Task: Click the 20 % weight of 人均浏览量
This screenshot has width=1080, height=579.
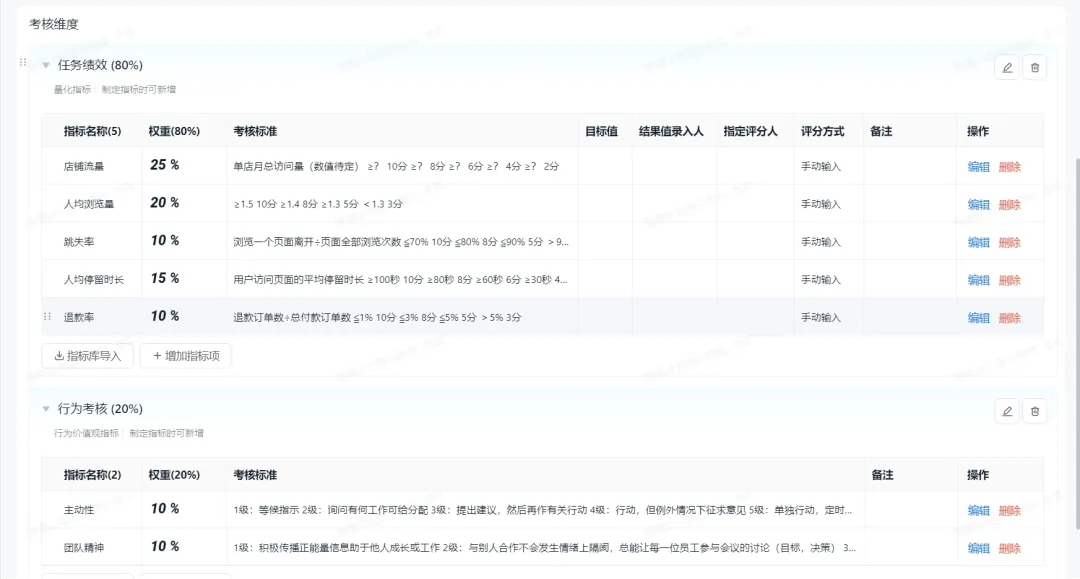Action: point(165,203)
